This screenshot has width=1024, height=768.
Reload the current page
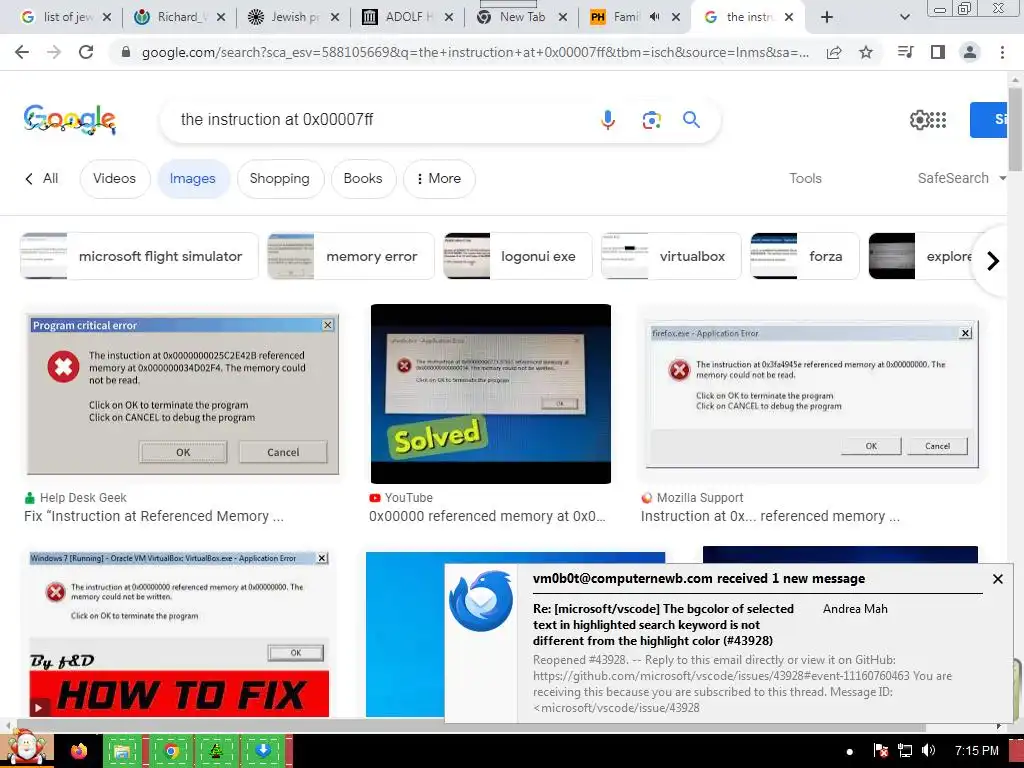click(x=86, y=52)
